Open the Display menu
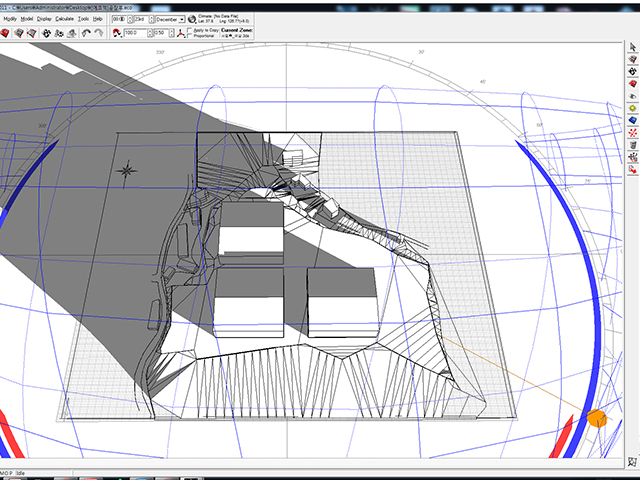640x480 pixels. (44, 19)
